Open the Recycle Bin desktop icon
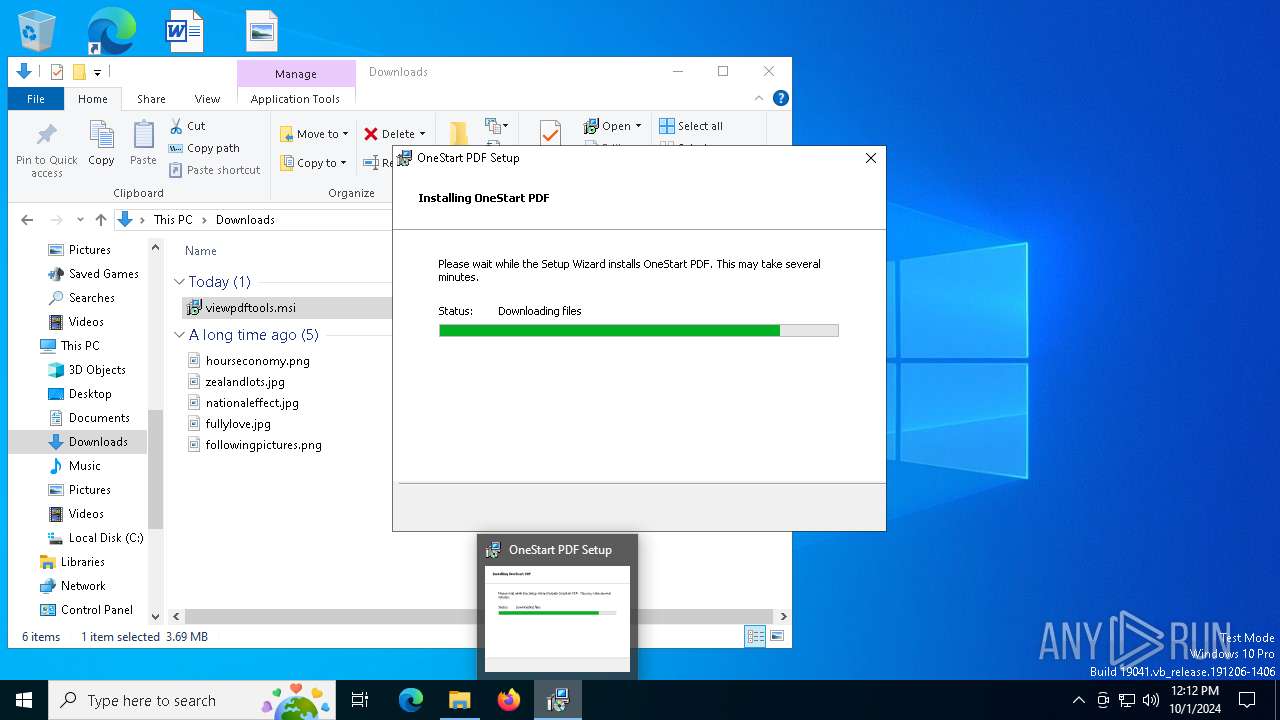1280x720 pixels. click(36, 31)
